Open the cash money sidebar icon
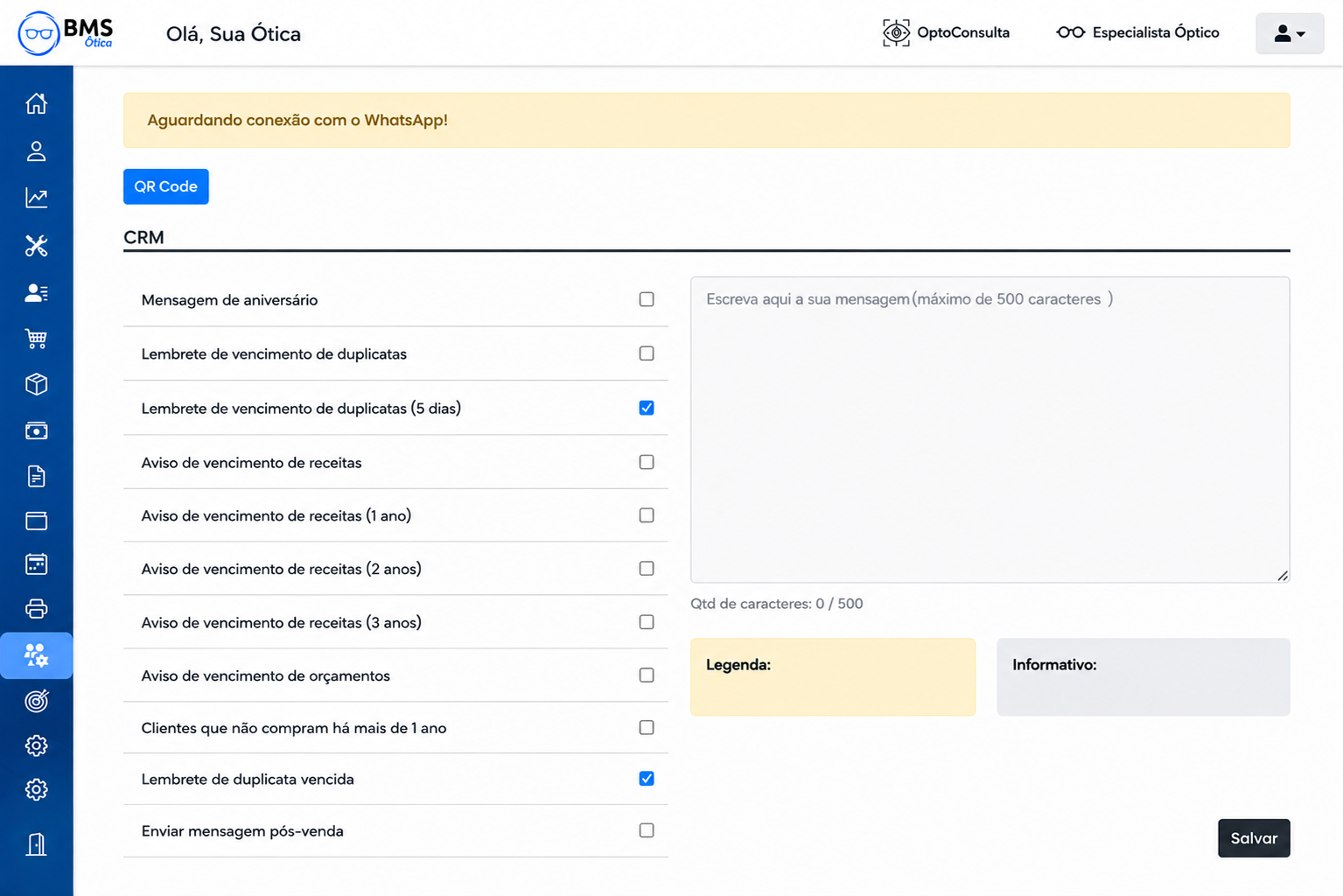1343x896 pixels. 36,430
